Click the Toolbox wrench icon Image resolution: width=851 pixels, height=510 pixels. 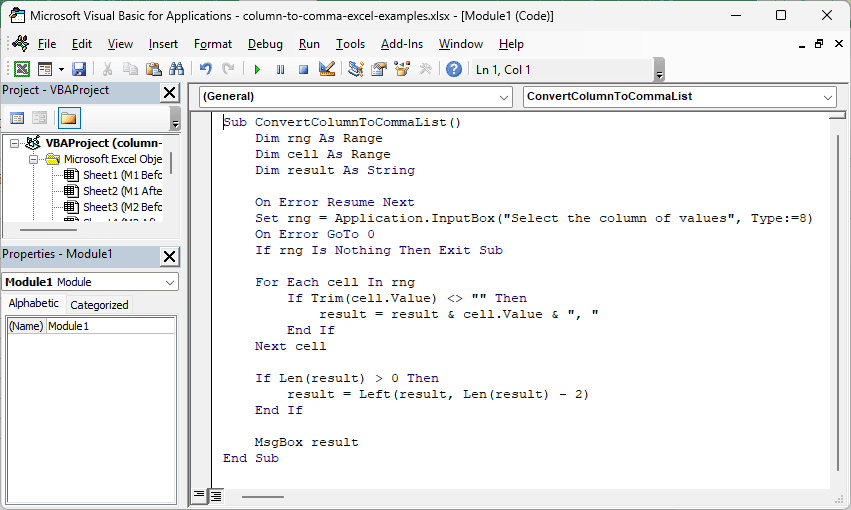point(426,69)
